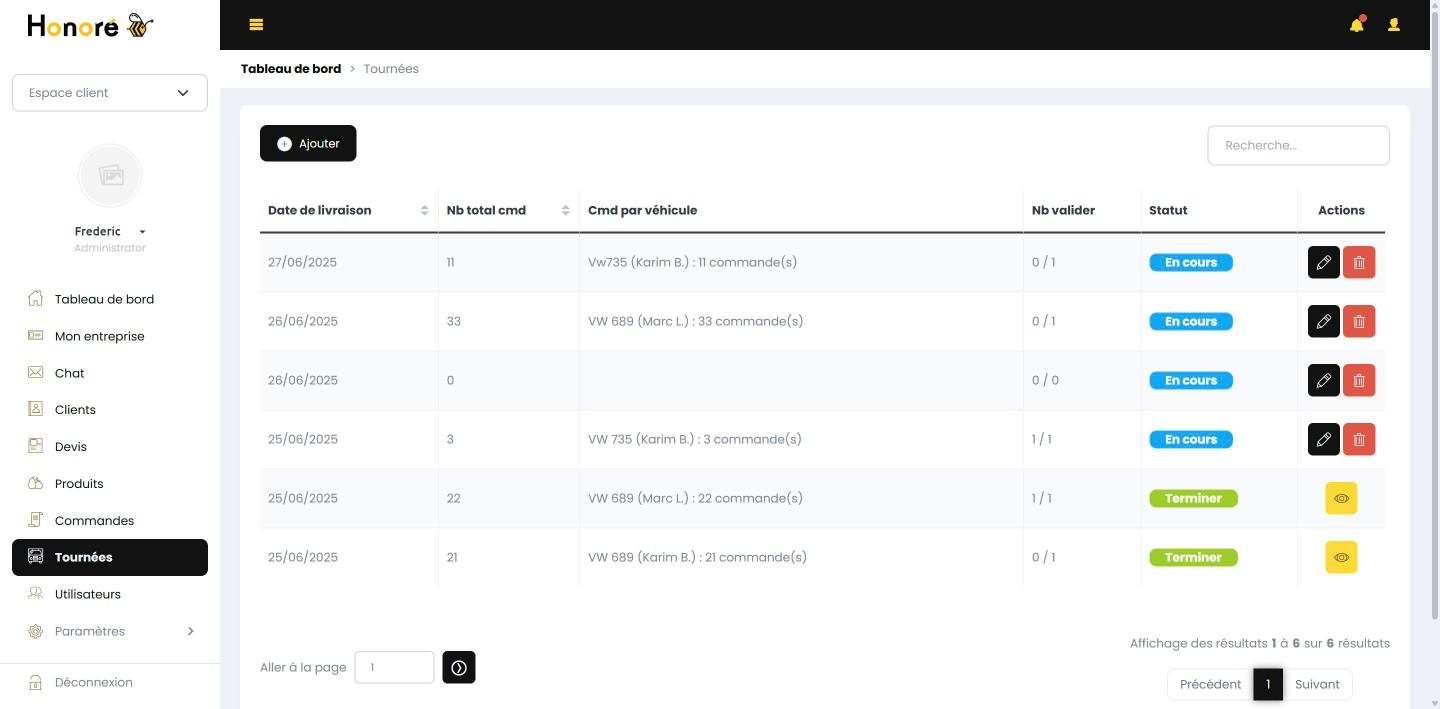Select page 1 in pagination

(1268, 685)
